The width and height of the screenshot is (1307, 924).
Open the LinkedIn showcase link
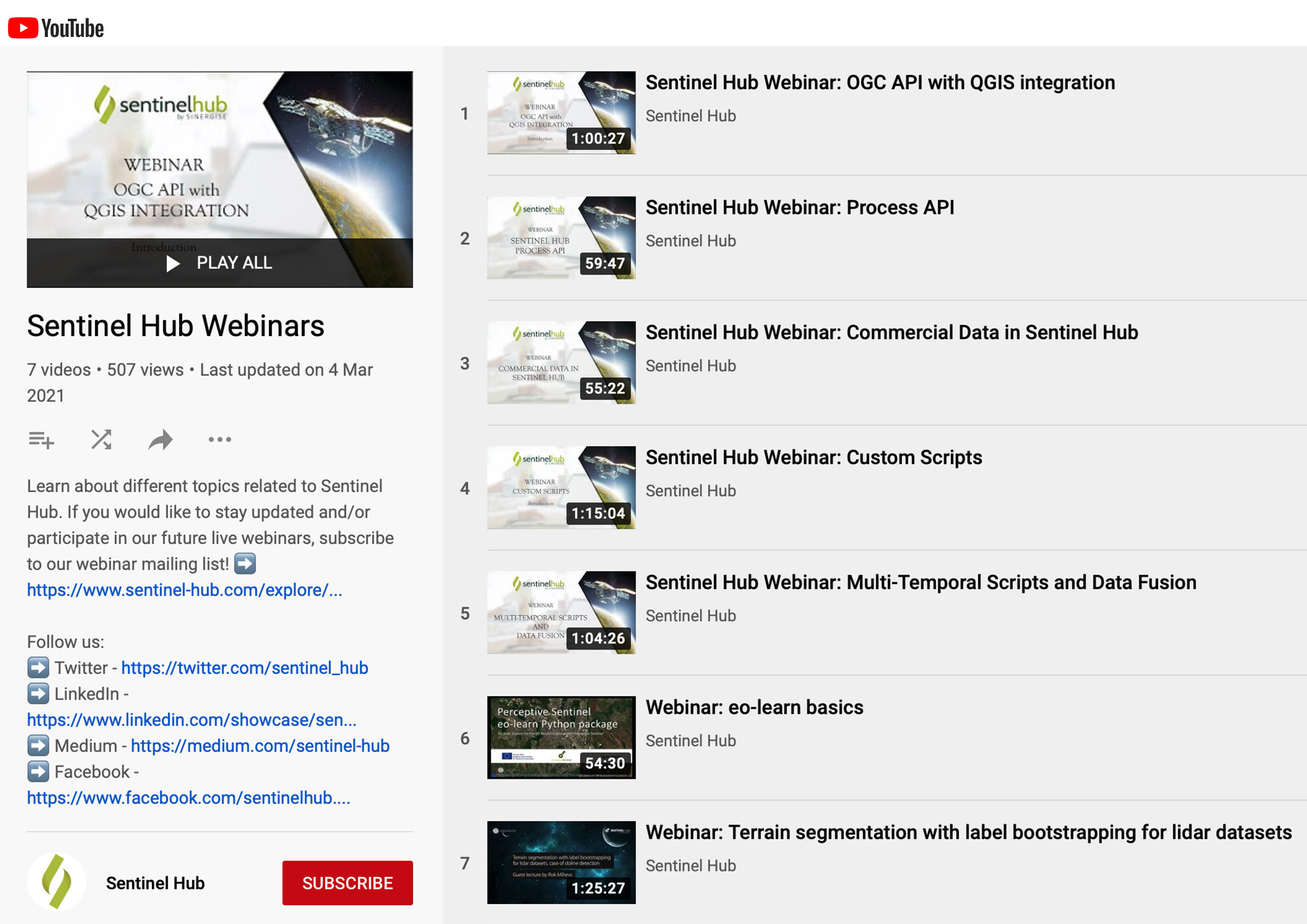click(191, 719)
